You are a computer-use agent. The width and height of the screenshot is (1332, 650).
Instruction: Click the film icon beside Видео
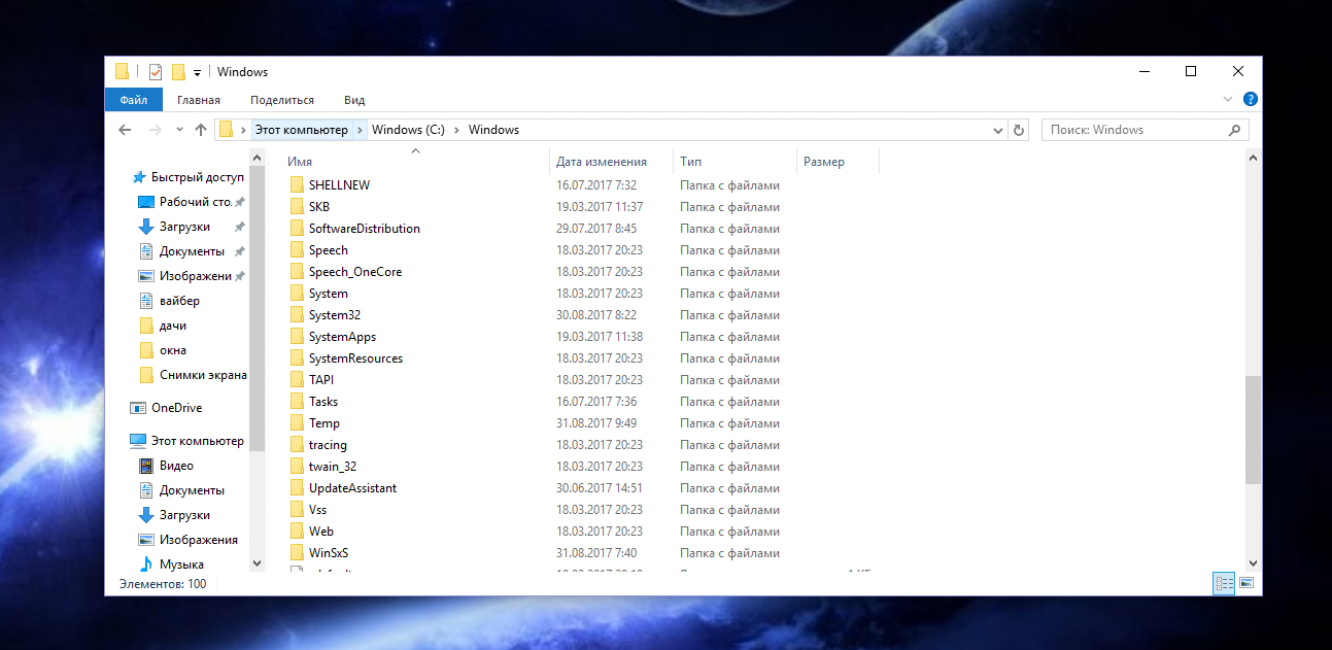tap(146, 466)
